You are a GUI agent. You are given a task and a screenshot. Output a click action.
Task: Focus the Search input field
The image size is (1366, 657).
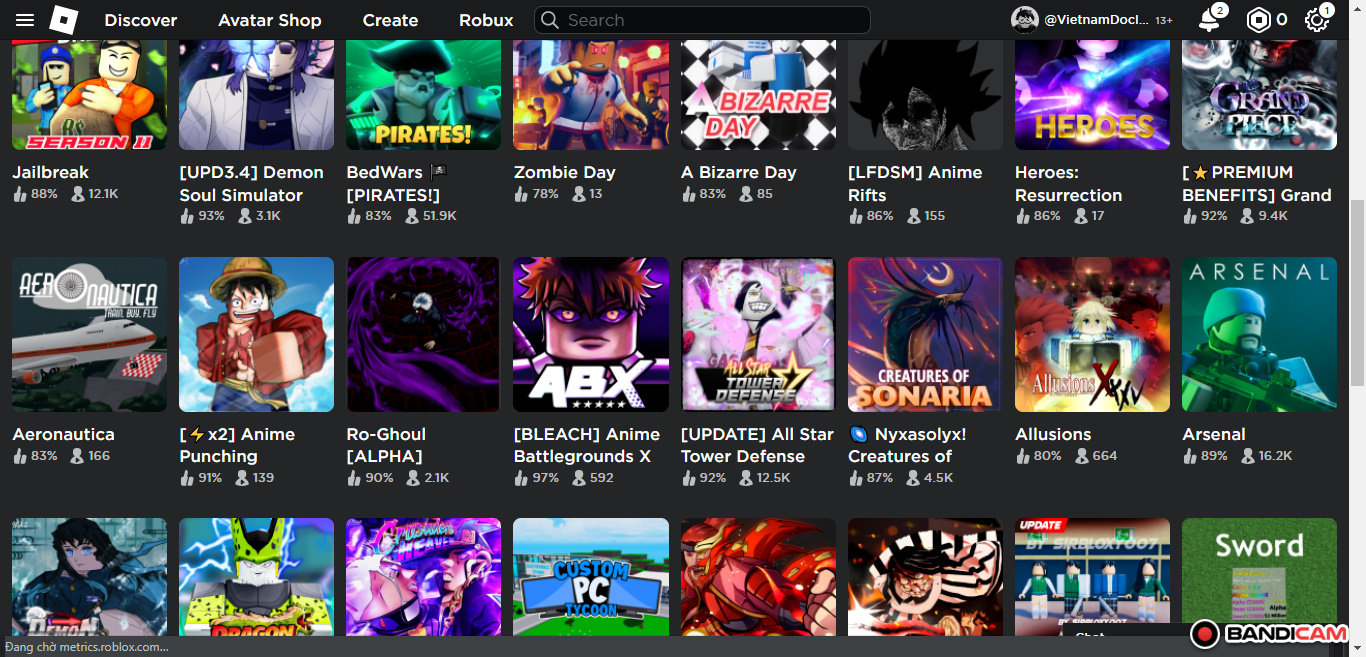702,20
